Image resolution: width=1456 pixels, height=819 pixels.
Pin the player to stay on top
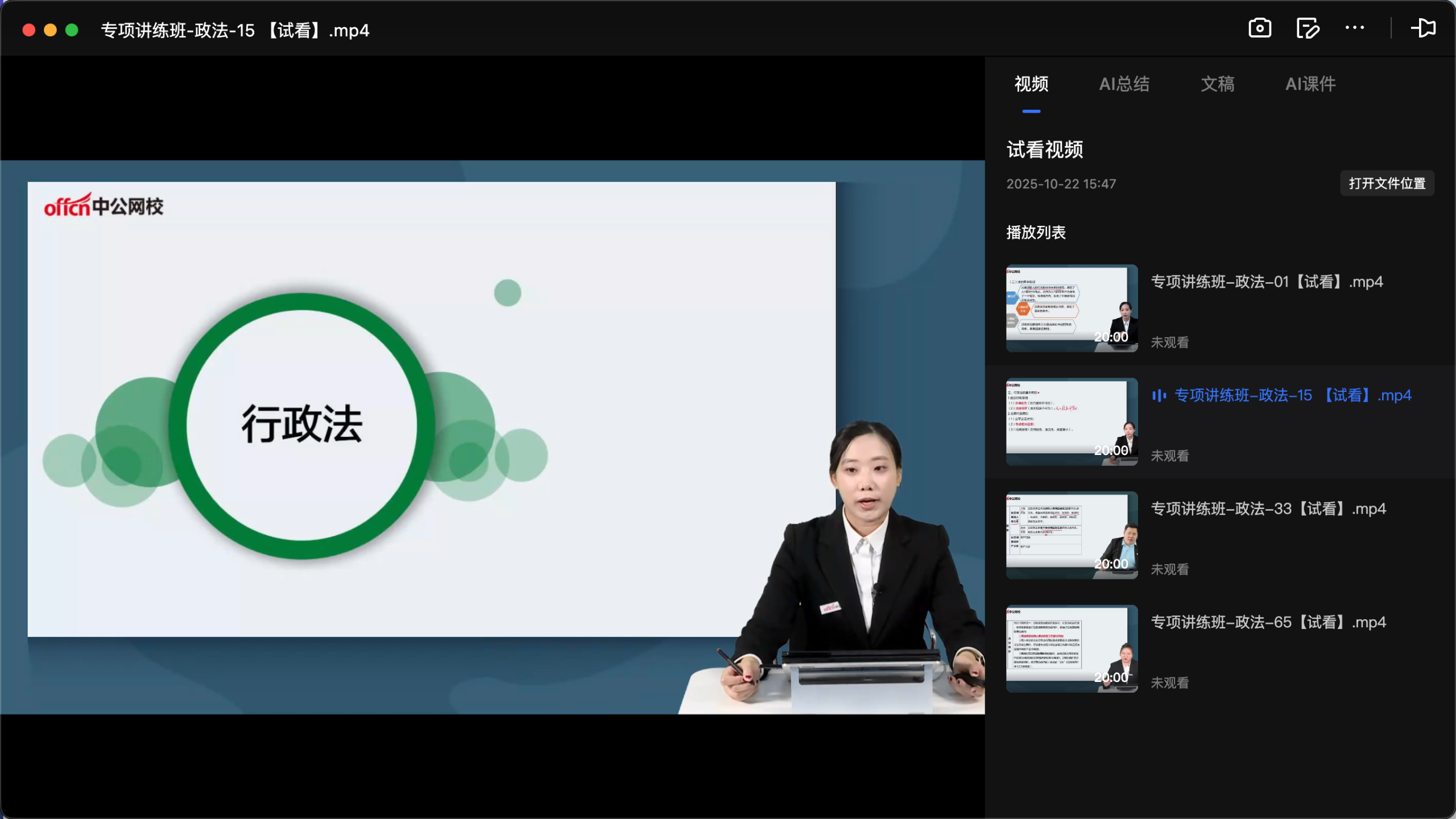[1424, 28]
